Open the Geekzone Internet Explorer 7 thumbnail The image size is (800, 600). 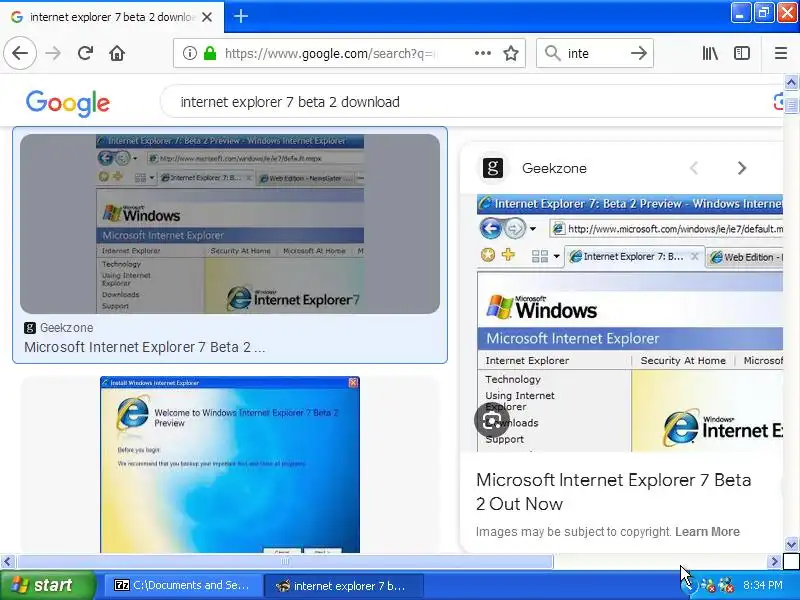coord(230,223)
